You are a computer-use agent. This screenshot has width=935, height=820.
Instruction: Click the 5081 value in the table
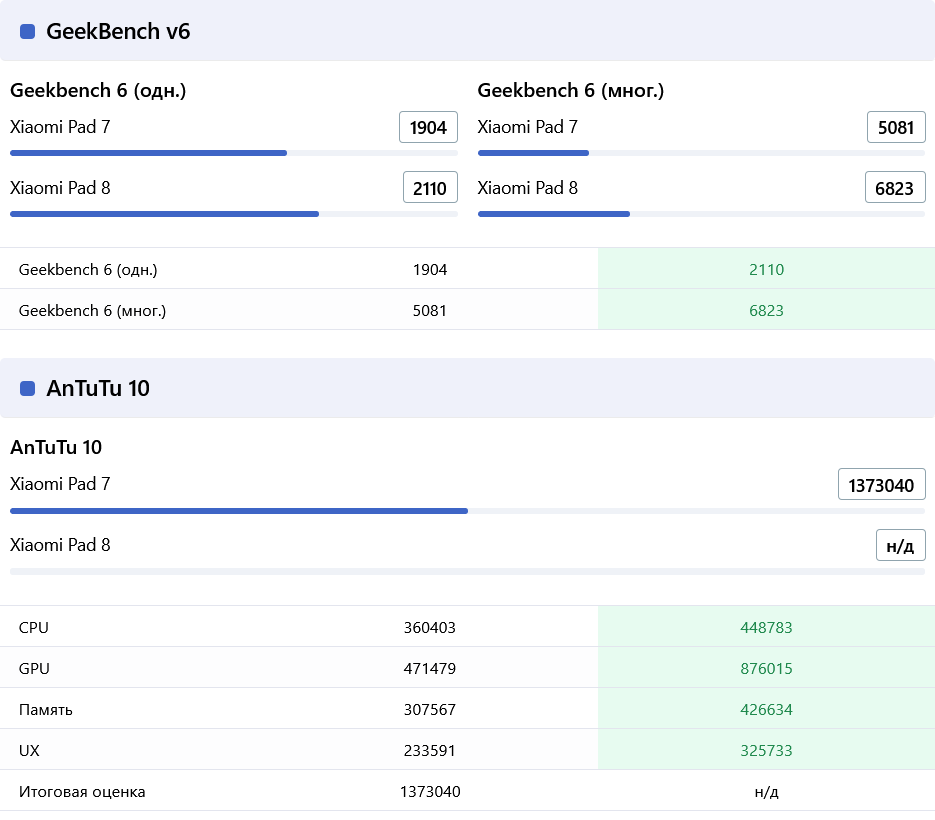[430, 311]
